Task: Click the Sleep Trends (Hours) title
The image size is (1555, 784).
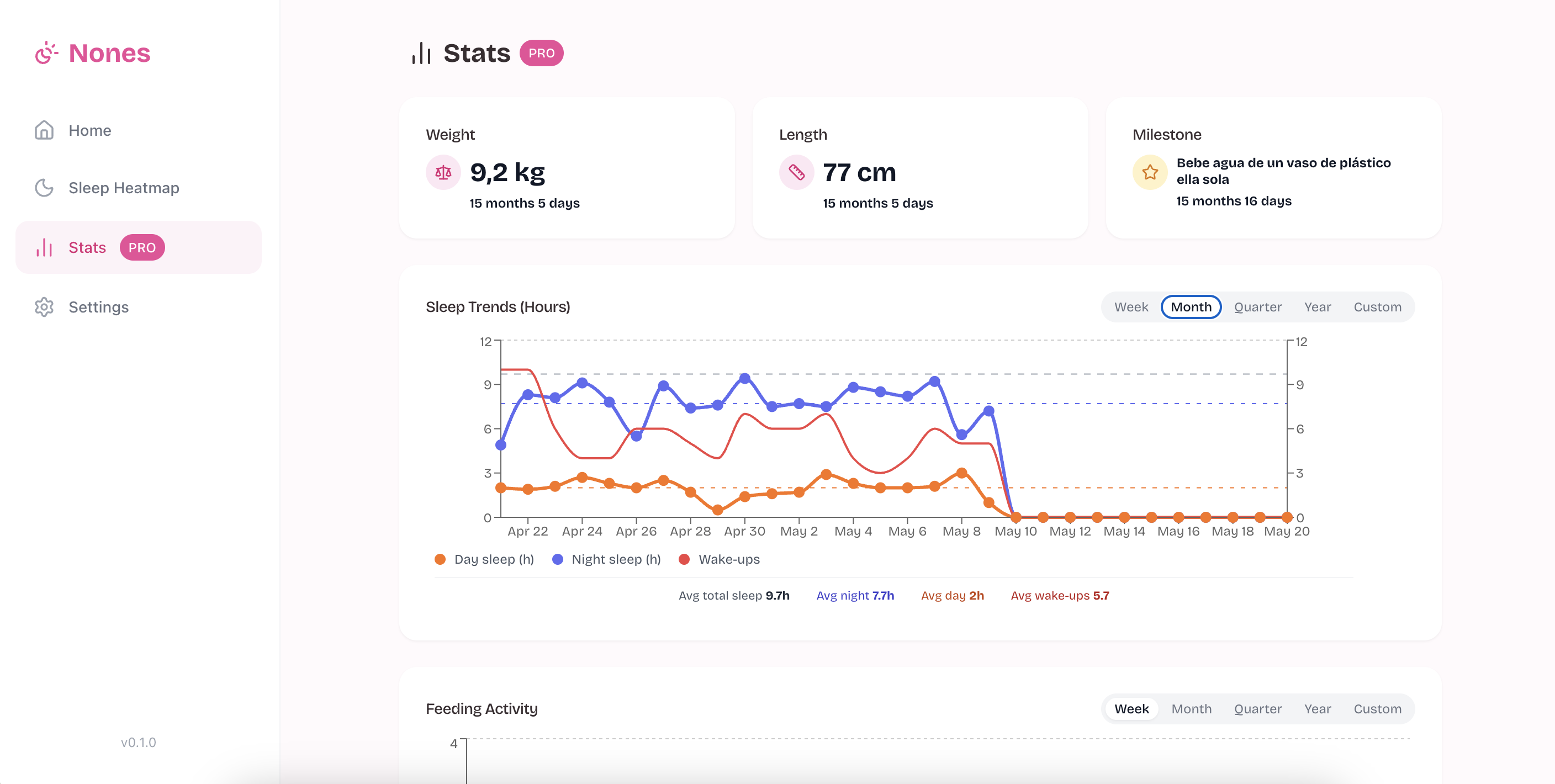Action: (x=498, y=307)
